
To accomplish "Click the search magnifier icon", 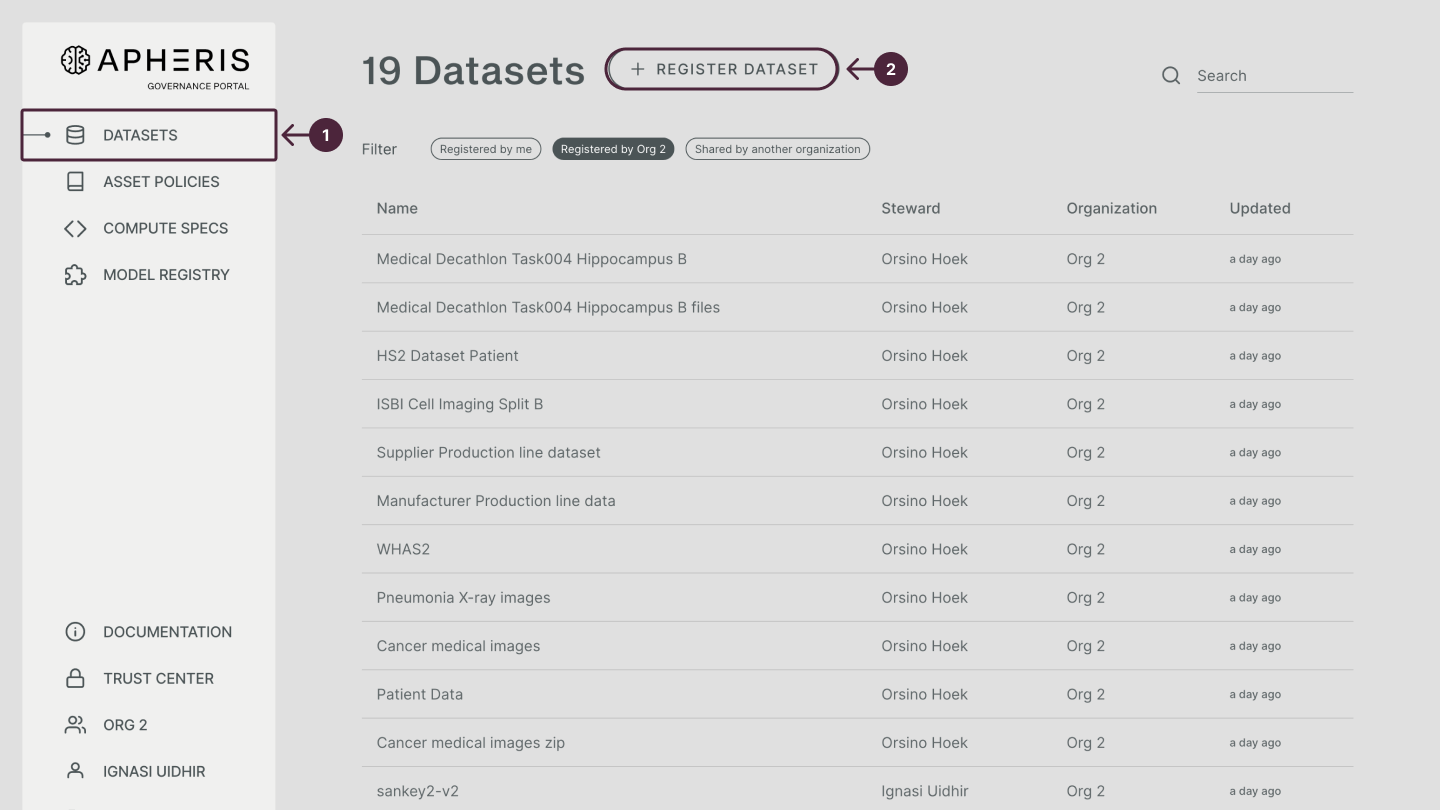I will [1170, 75].
